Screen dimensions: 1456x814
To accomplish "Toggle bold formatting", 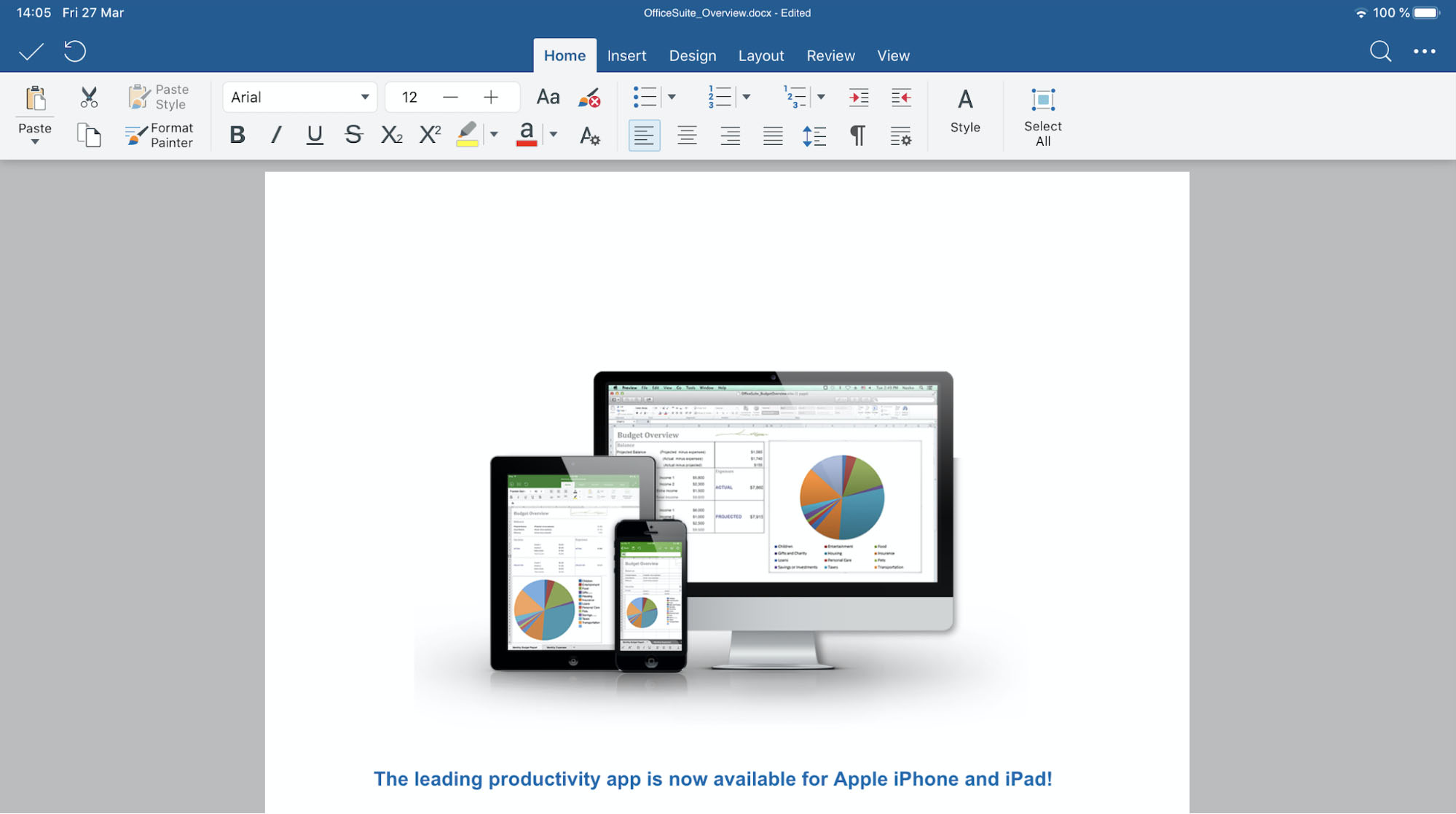I will 237,136.
